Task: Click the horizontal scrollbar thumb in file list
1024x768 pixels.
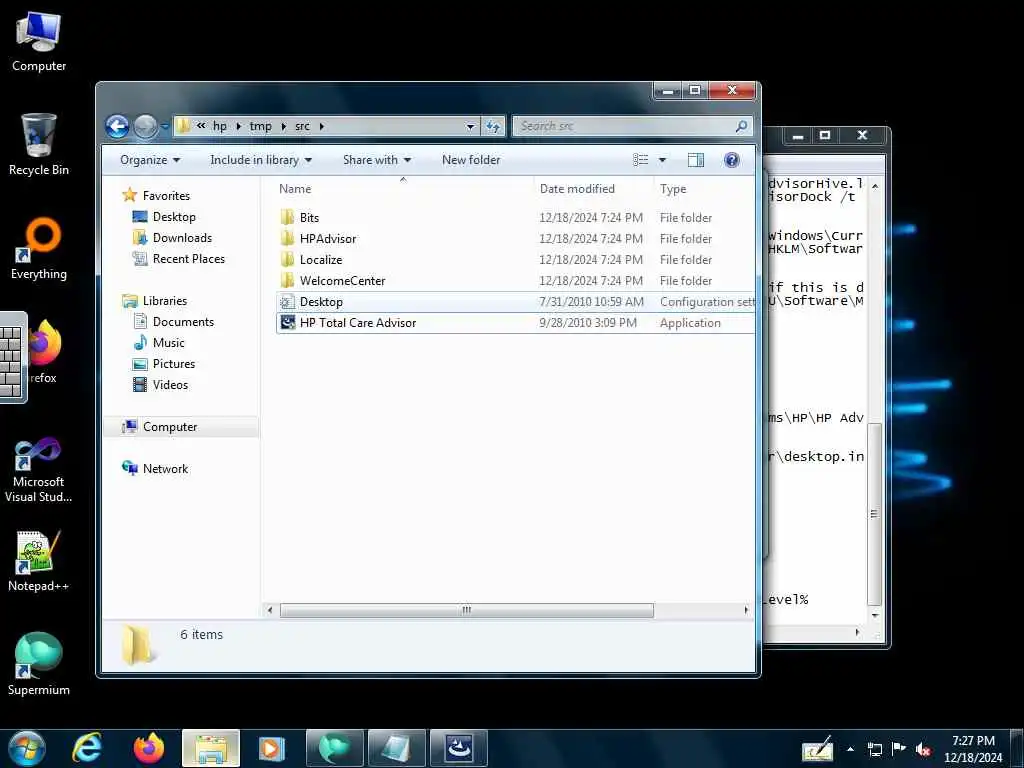Action: tap(466, 610)
